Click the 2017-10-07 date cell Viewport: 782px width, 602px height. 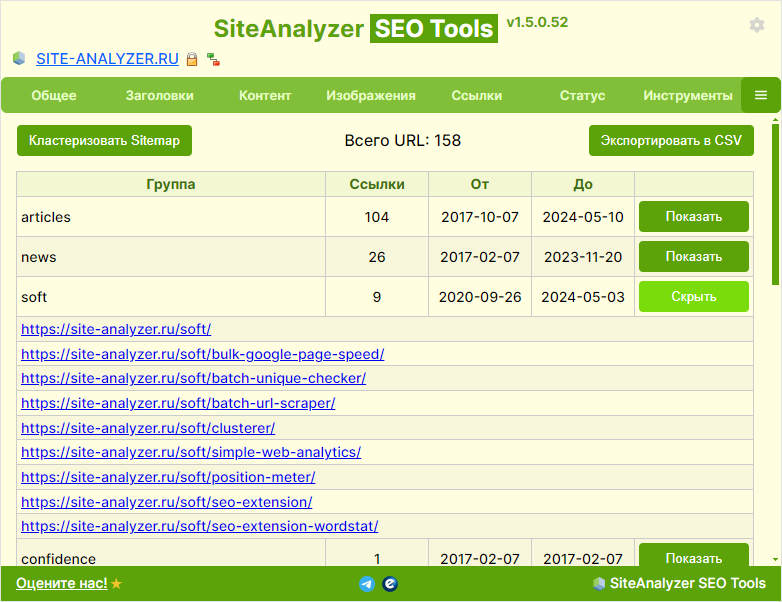click(480, 217)
